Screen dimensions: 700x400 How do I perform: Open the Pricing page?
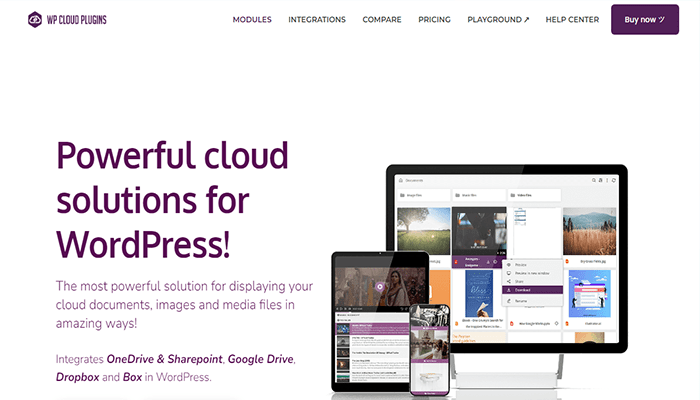(434, 20)
